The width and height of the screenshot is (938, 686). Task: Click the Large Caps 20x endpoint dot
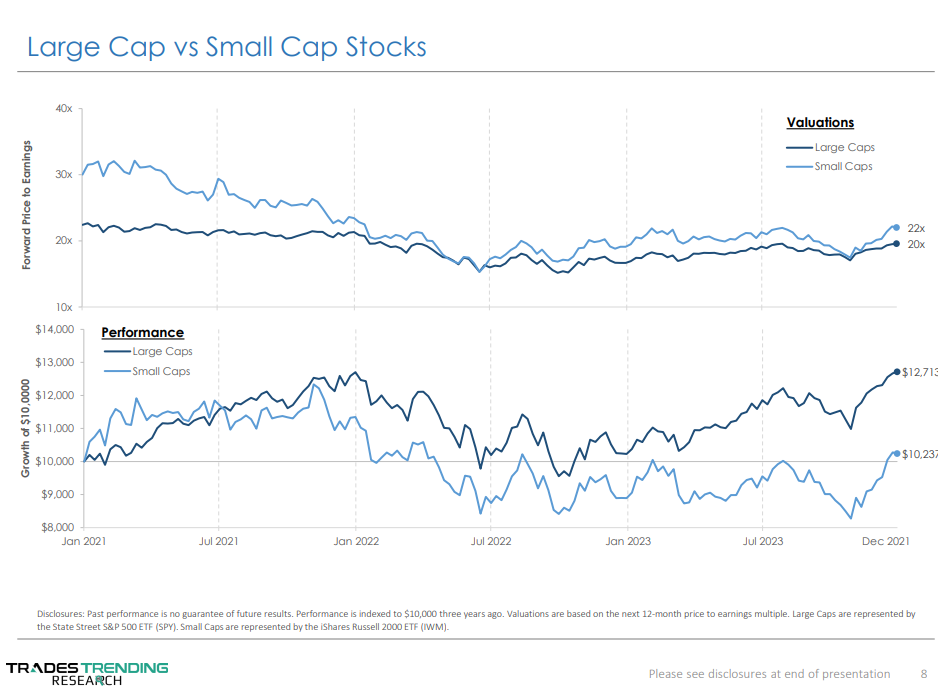896,244
